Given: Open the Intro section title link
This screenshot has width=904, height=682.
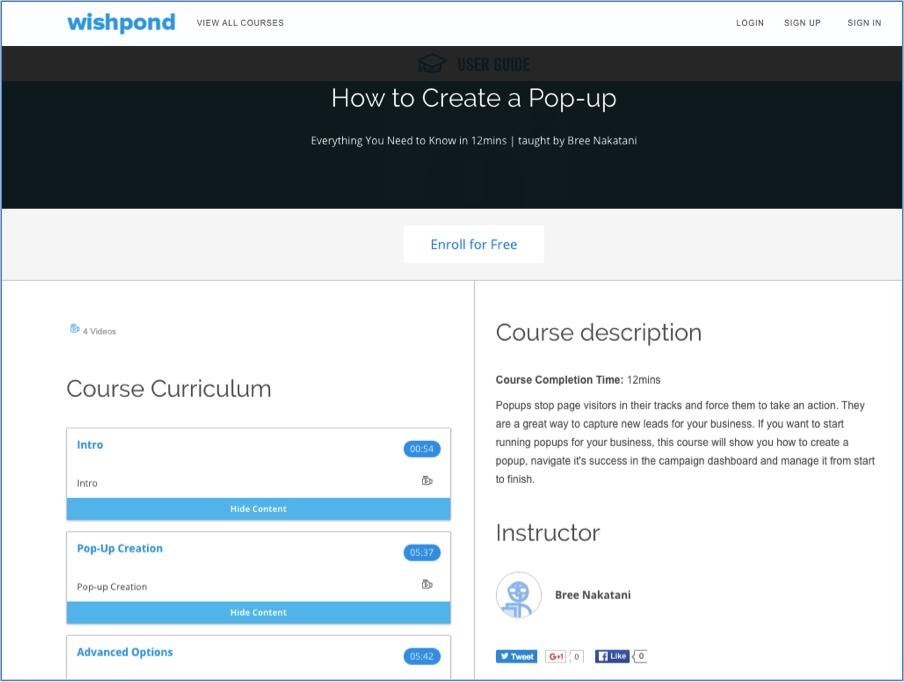Looking at the screenshot, I should [x=90, y=445].
